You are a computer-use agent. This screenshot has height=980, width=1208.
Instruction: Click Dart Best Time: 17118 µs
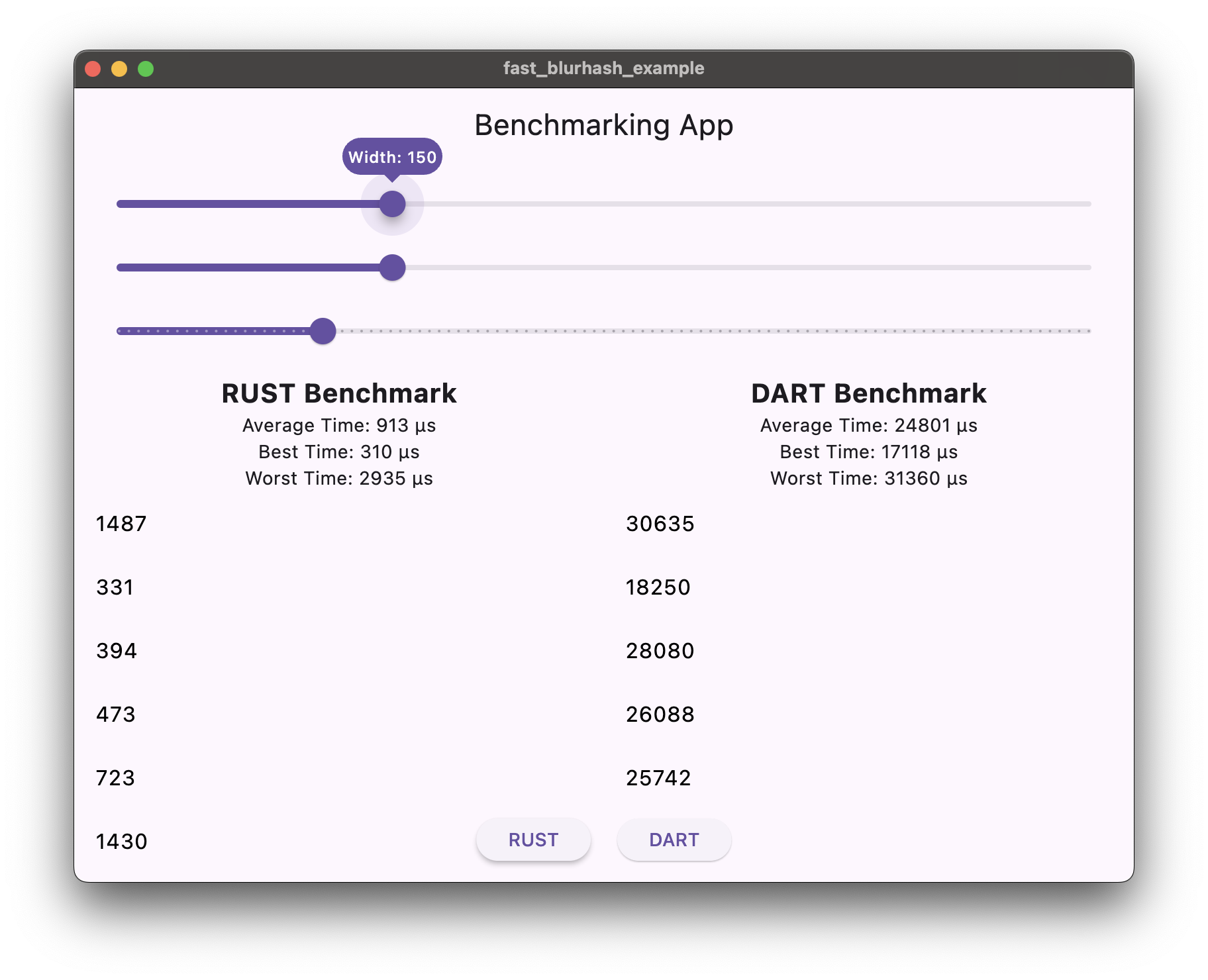[x=869, y=452]
